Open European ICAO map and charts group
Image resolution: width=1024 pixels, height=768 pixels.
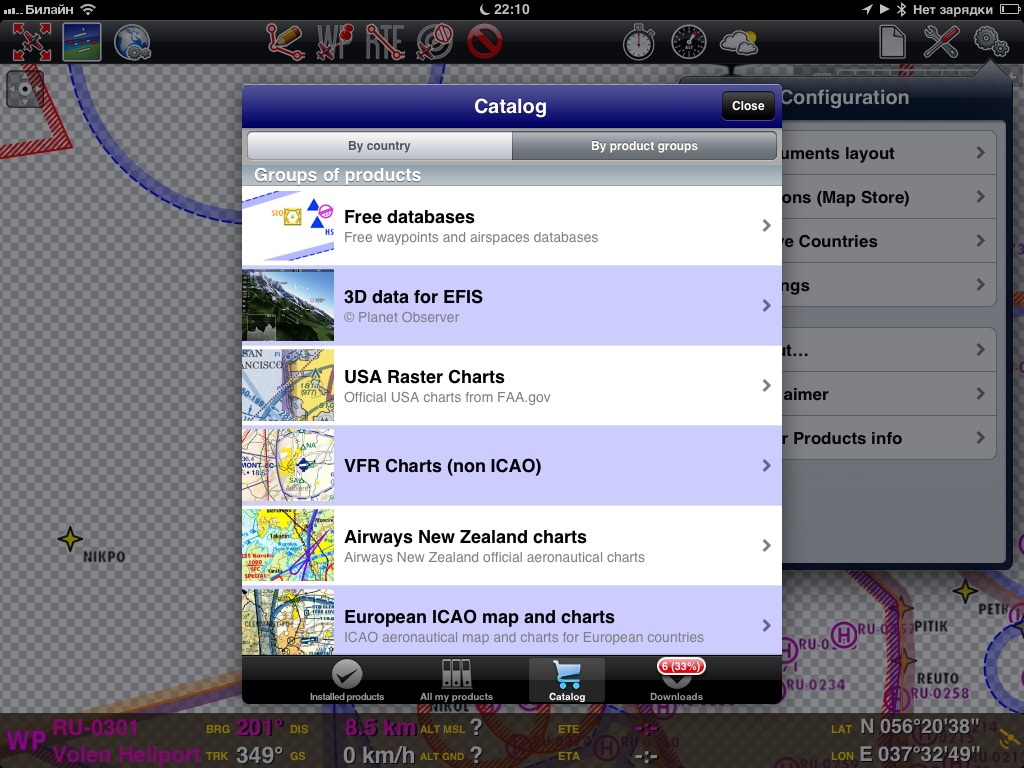(x=511, y=625)
